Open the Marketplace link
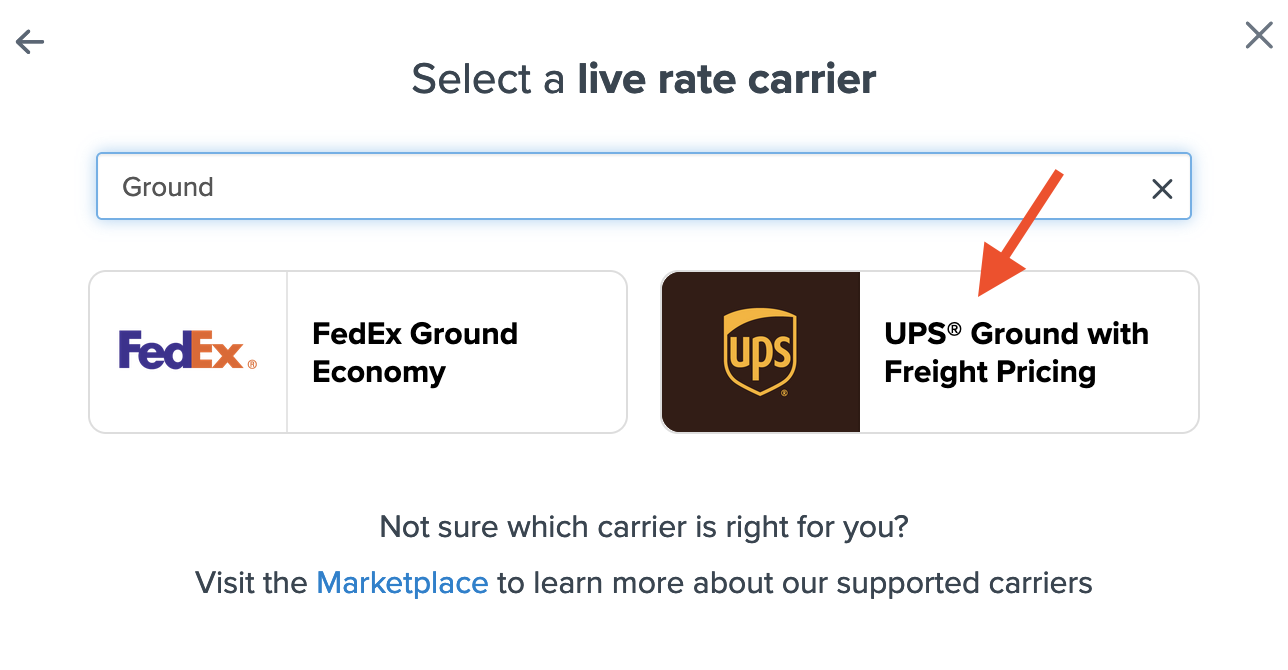This screenshot has height=670, width=1288. point(402,582)
